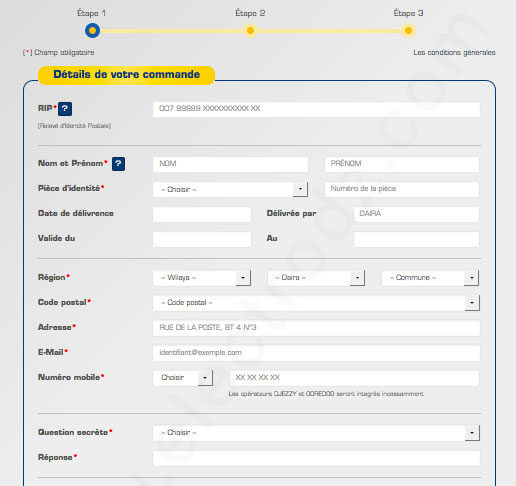
Task: Click the NOM text field
Action: pyautogui.click(x=230, y=164)
